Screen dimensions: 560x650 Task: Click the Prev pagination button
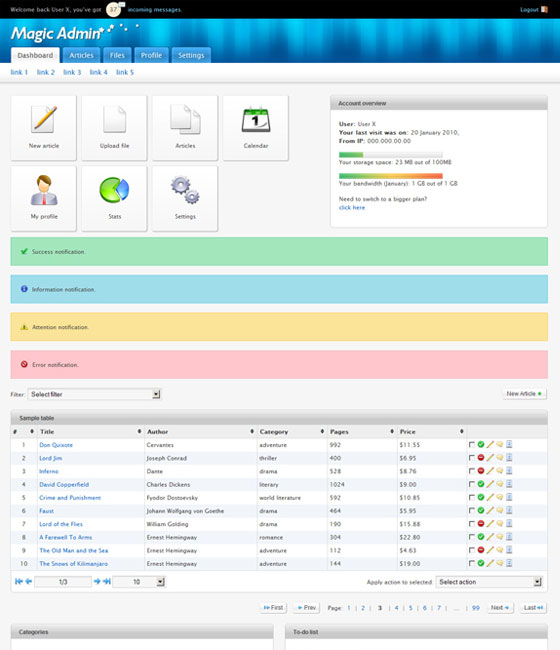pyautogui.click(x=307, y=608)
